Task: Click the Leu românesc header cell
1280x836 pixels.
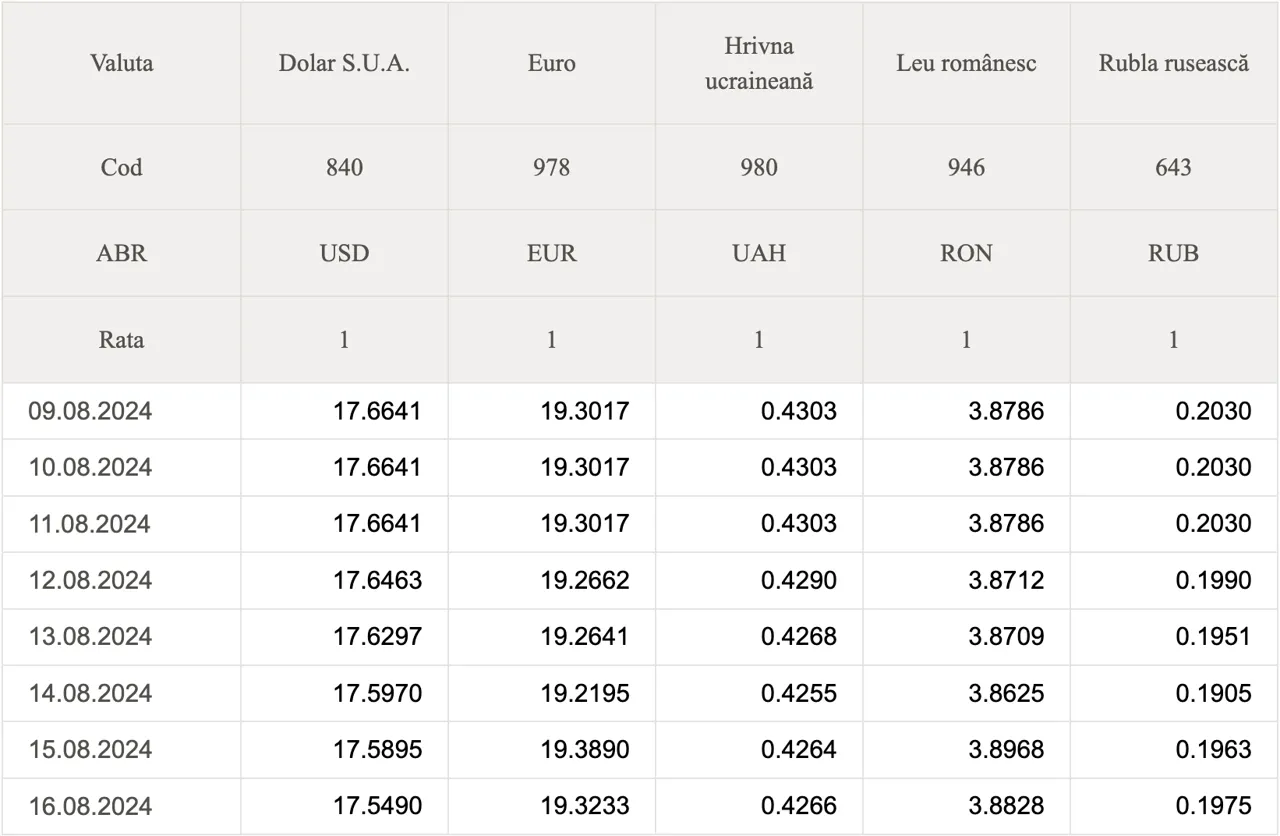Action: click(966, 63)
